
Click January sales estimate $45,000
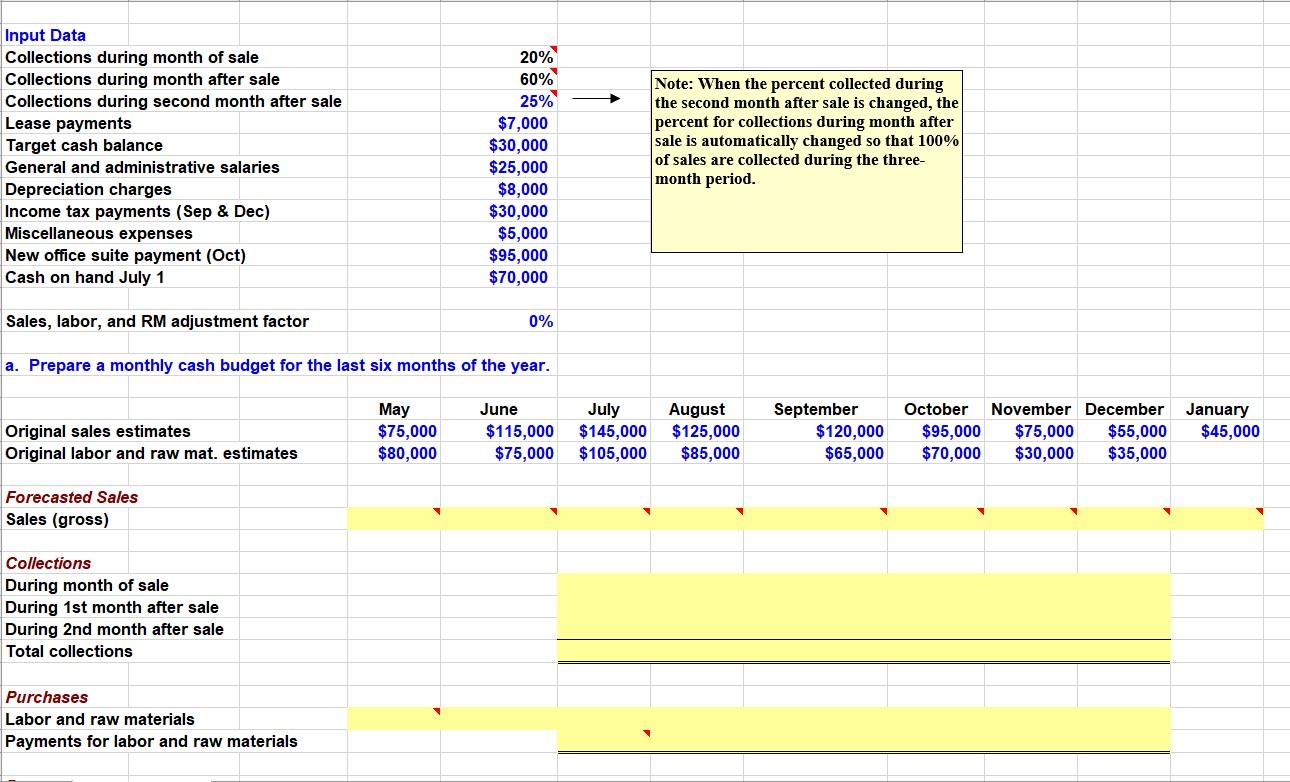[x=1230, y=431]
